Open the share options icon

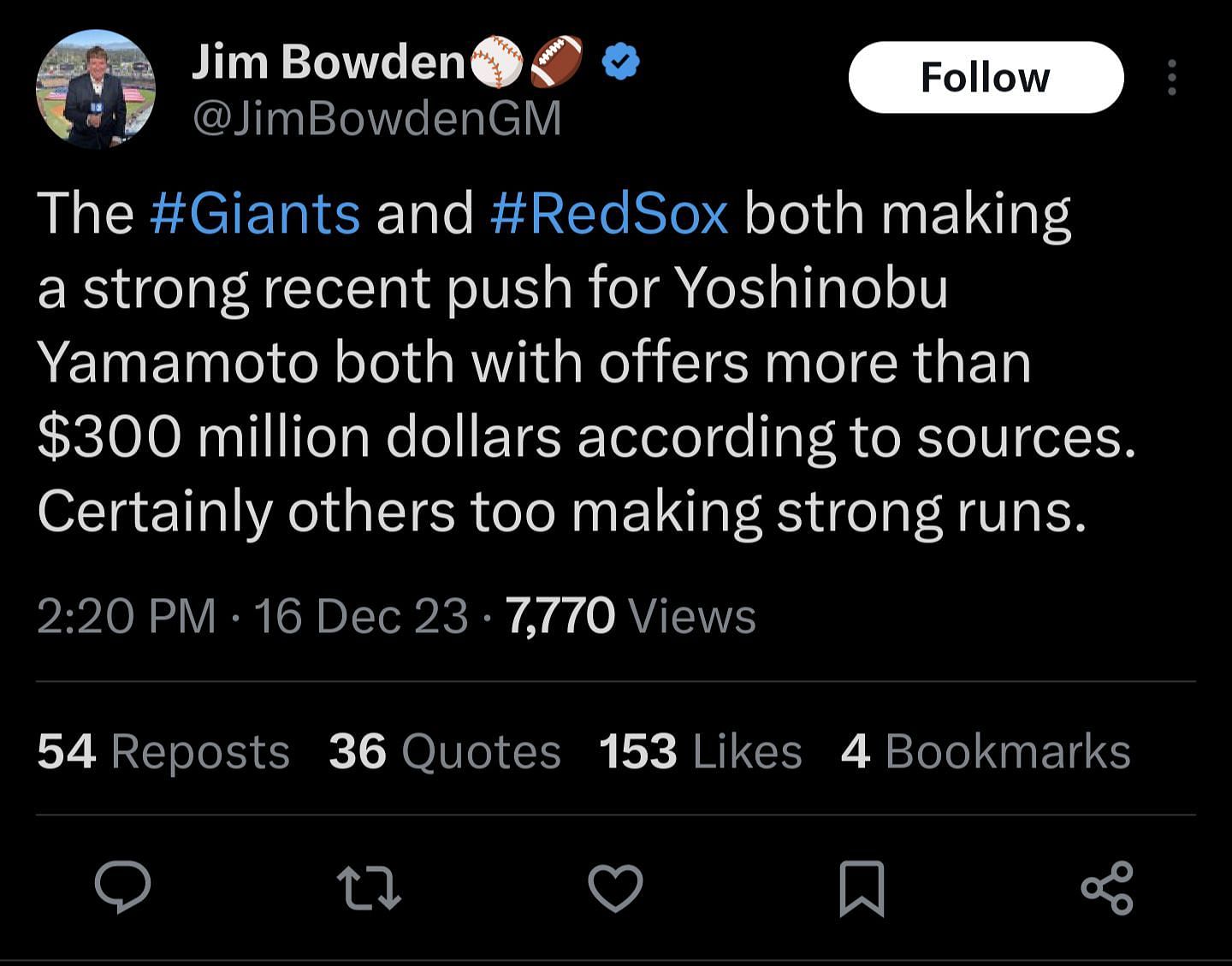1107,887
